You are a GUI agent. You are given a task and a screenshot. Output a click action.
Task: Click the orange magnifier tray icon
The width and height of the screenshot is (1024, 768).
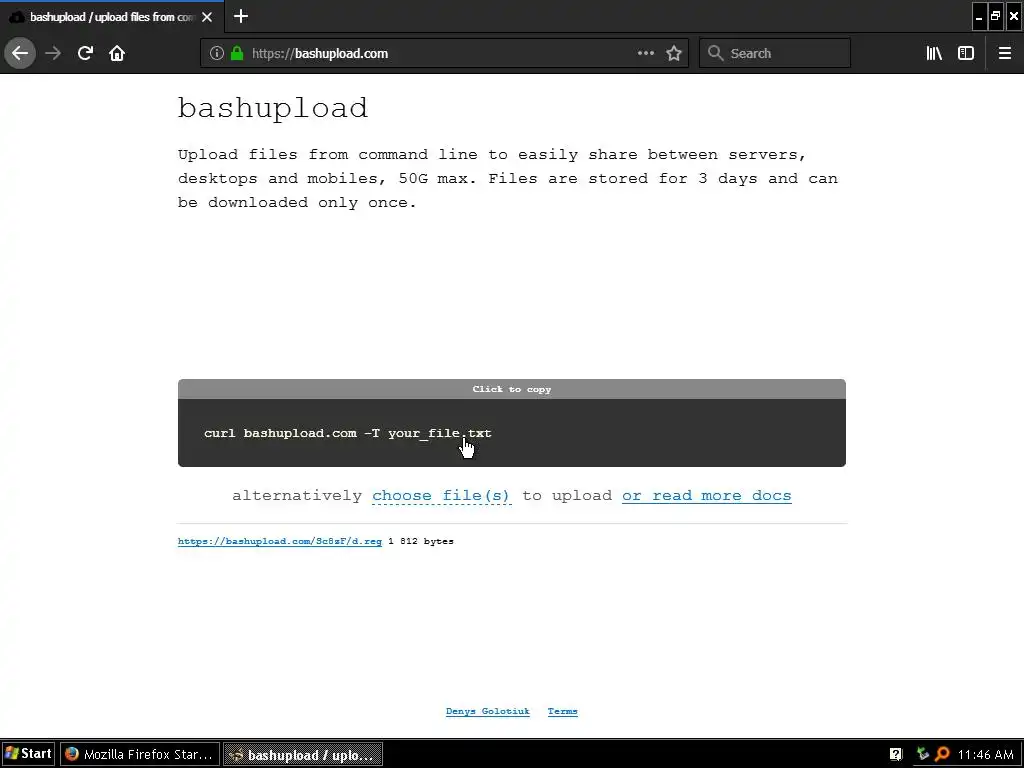click(x=942, y=754)
